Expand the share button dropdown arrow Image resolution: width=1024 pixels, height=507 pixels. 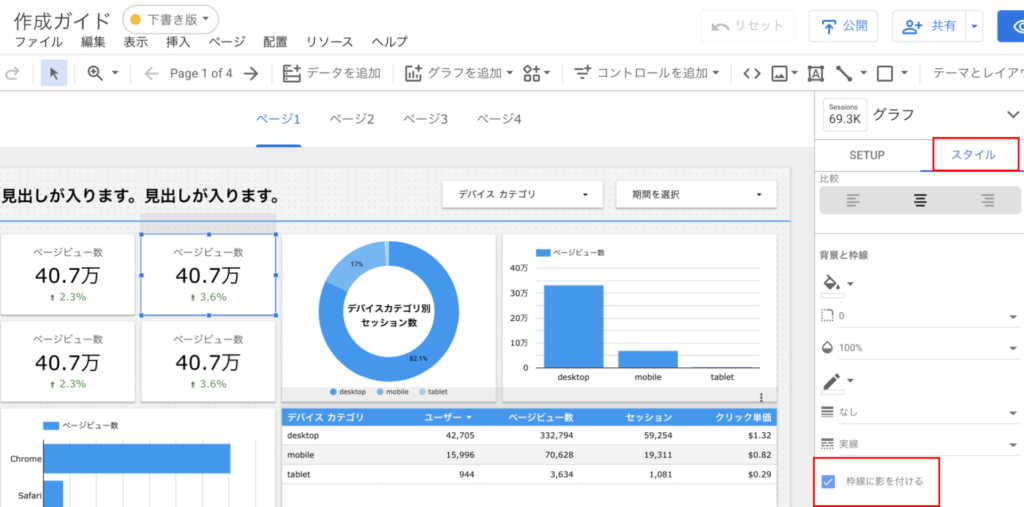[974, 26]
